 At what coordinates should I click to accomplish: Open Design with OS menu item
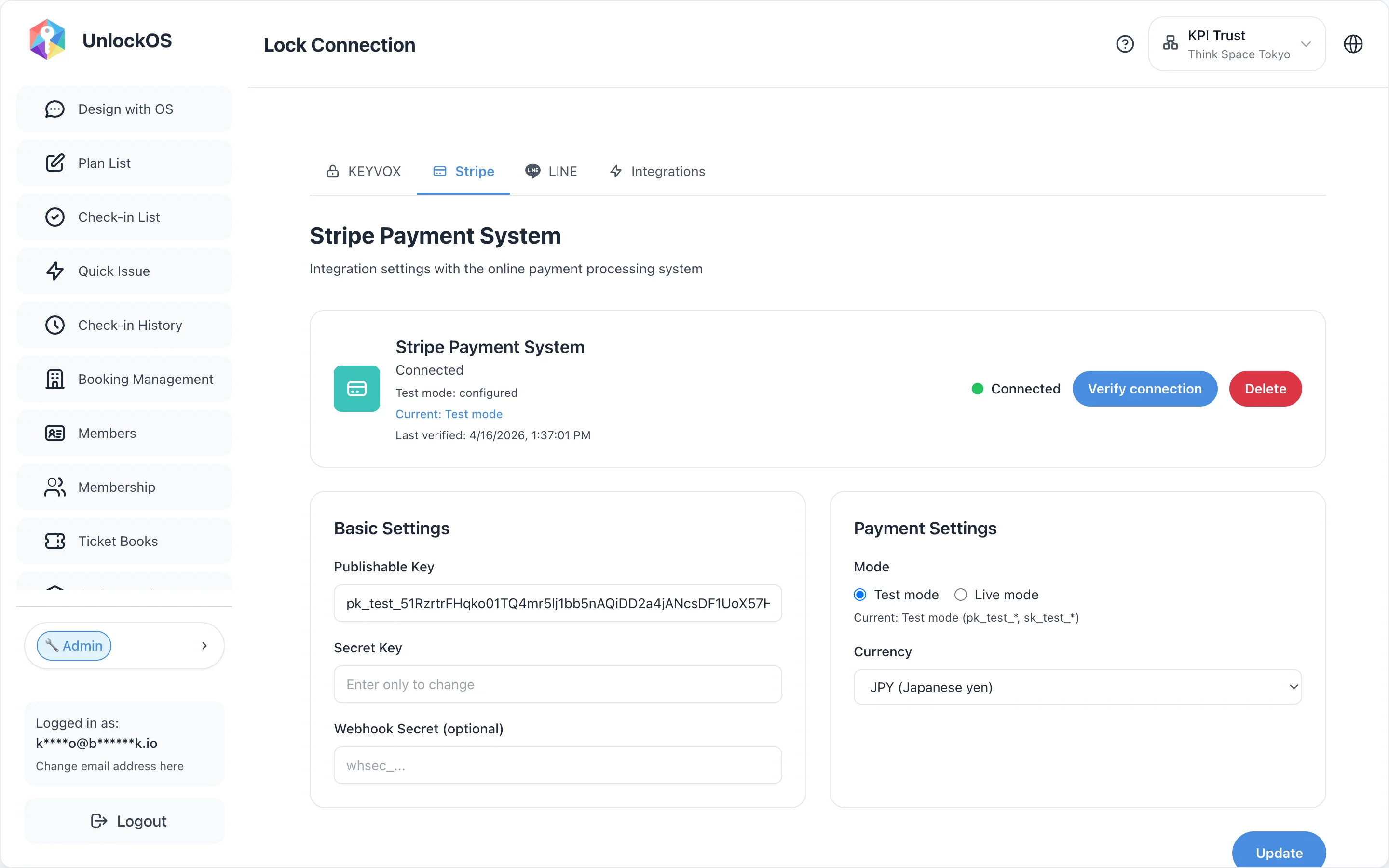124,109
